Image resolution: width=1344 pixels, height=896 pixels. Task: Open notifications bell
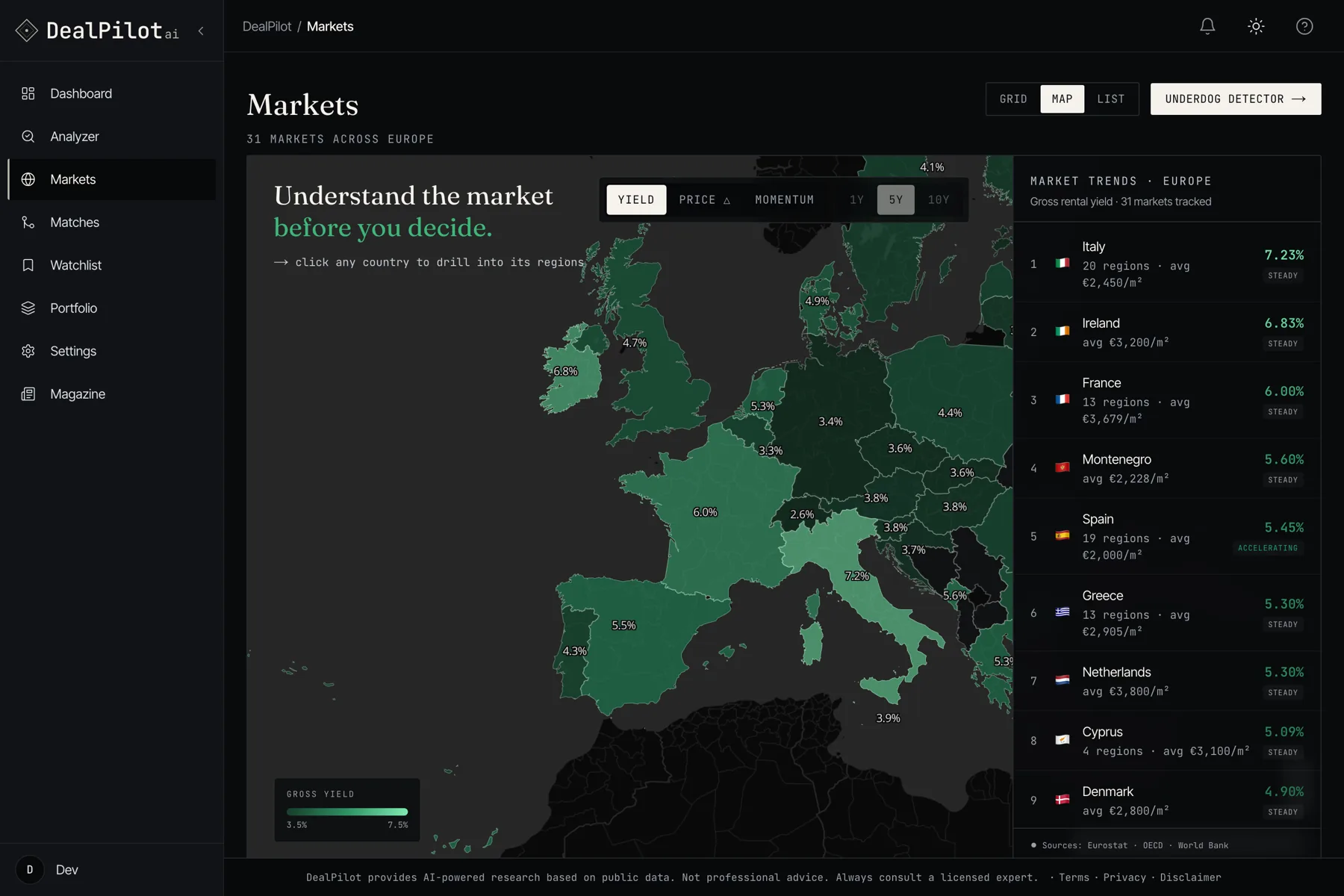[x=1207, y=26]
